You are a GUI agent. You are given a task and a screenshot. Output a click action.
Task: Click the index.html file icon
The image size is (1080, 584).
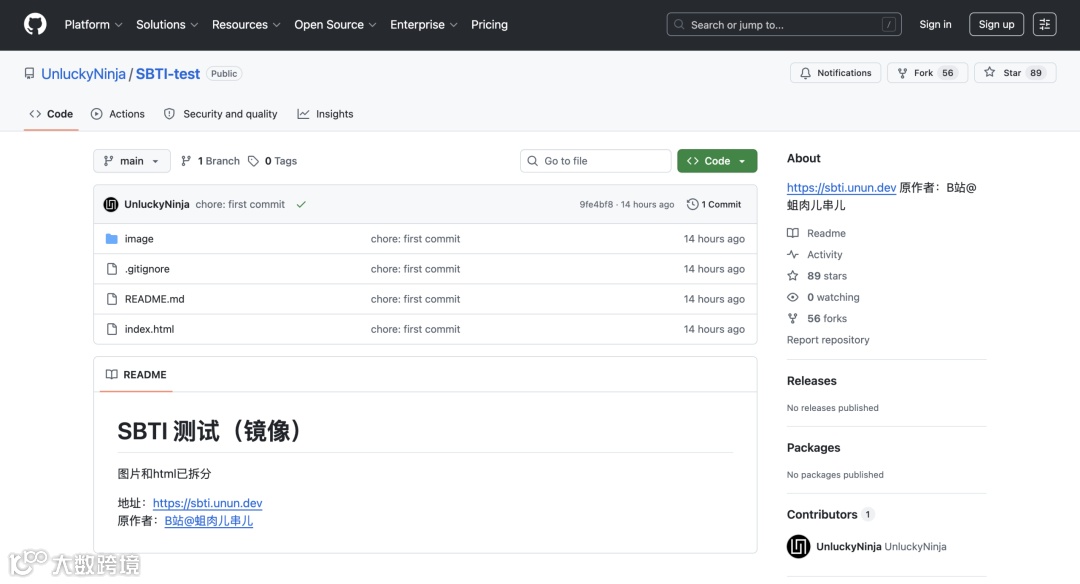point(112,329)
